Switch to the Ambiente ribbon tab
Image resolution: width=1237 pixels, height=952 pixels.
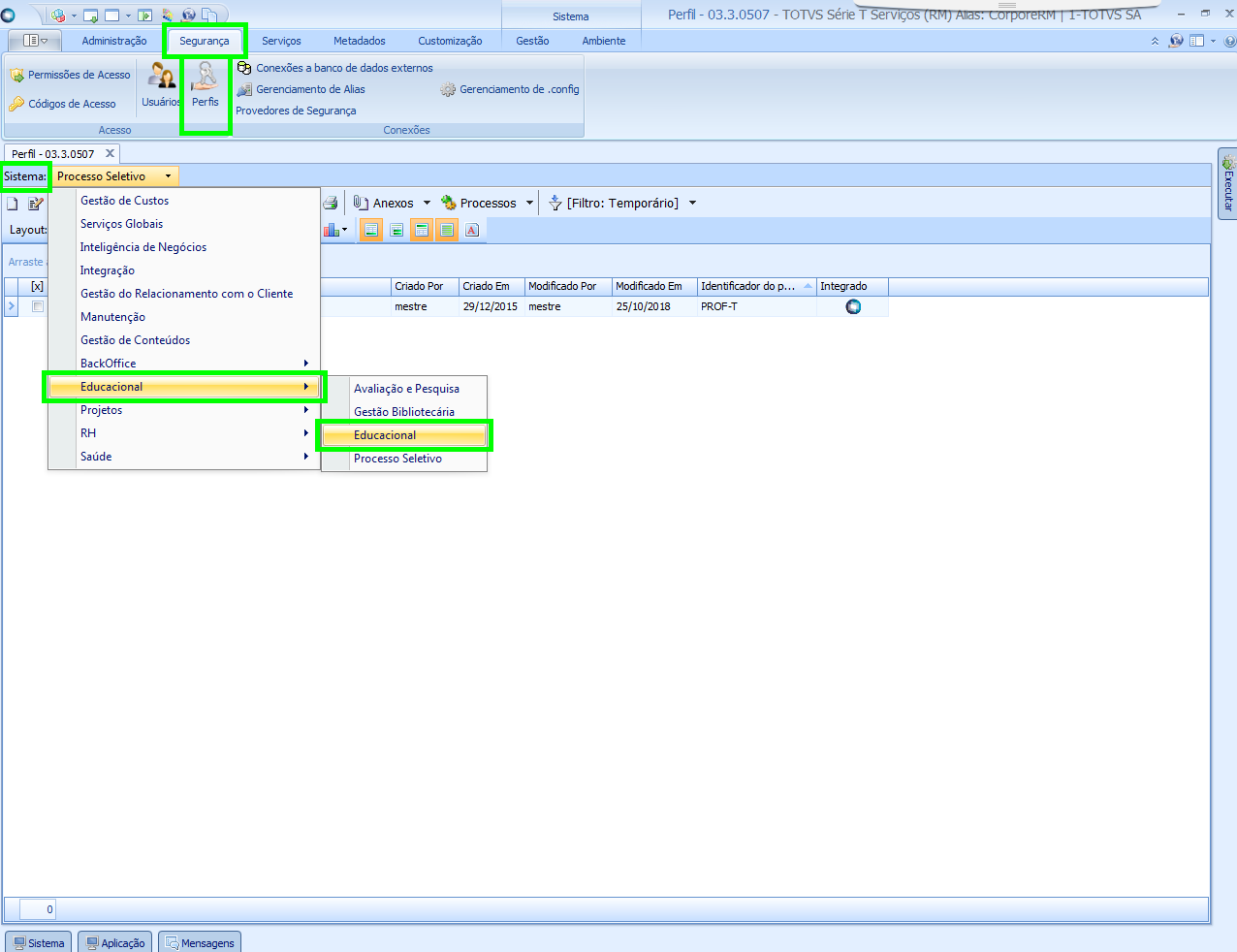tap(604, 41)
